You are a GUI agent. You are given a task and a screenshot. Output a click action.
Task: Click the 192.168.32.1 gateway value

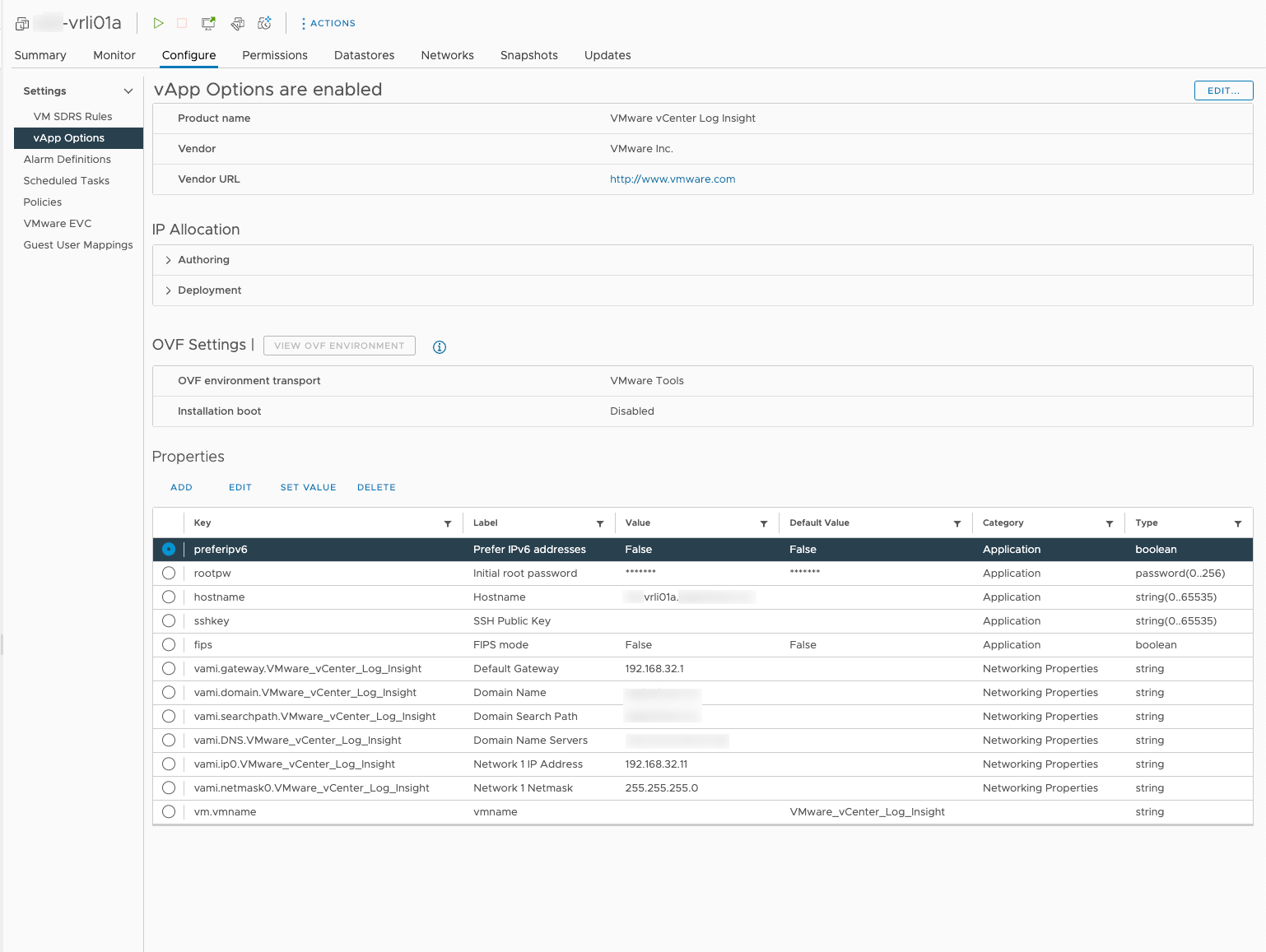[x=654, y=669]
